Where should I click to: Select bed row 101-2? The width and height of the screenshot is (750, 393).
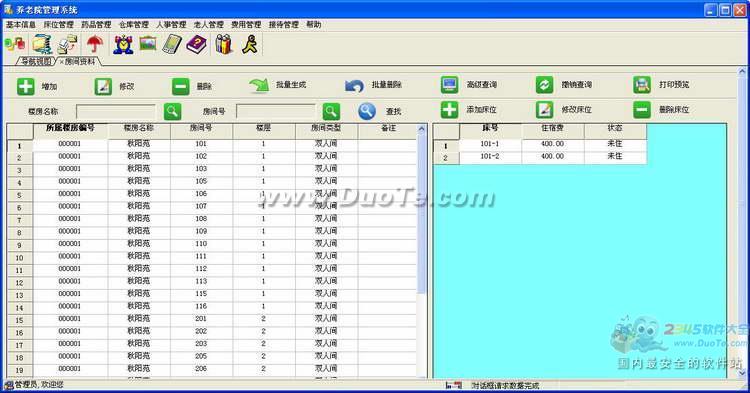(540, 157)
